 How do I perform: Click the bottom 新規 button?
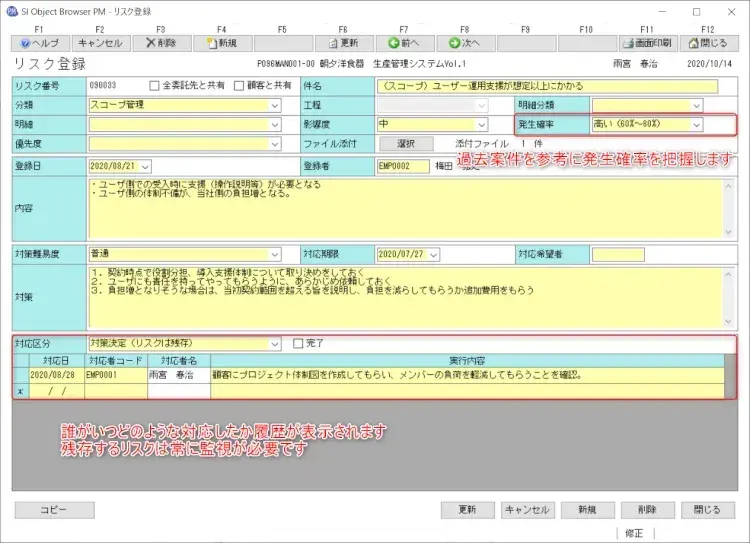click(x=587, y=510)
